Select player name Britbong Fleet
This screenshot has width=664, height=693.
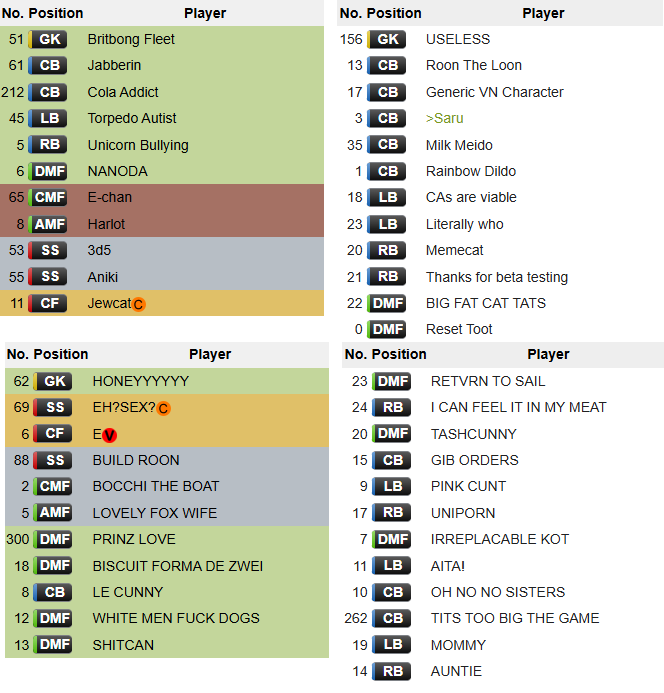click(131, 39)
